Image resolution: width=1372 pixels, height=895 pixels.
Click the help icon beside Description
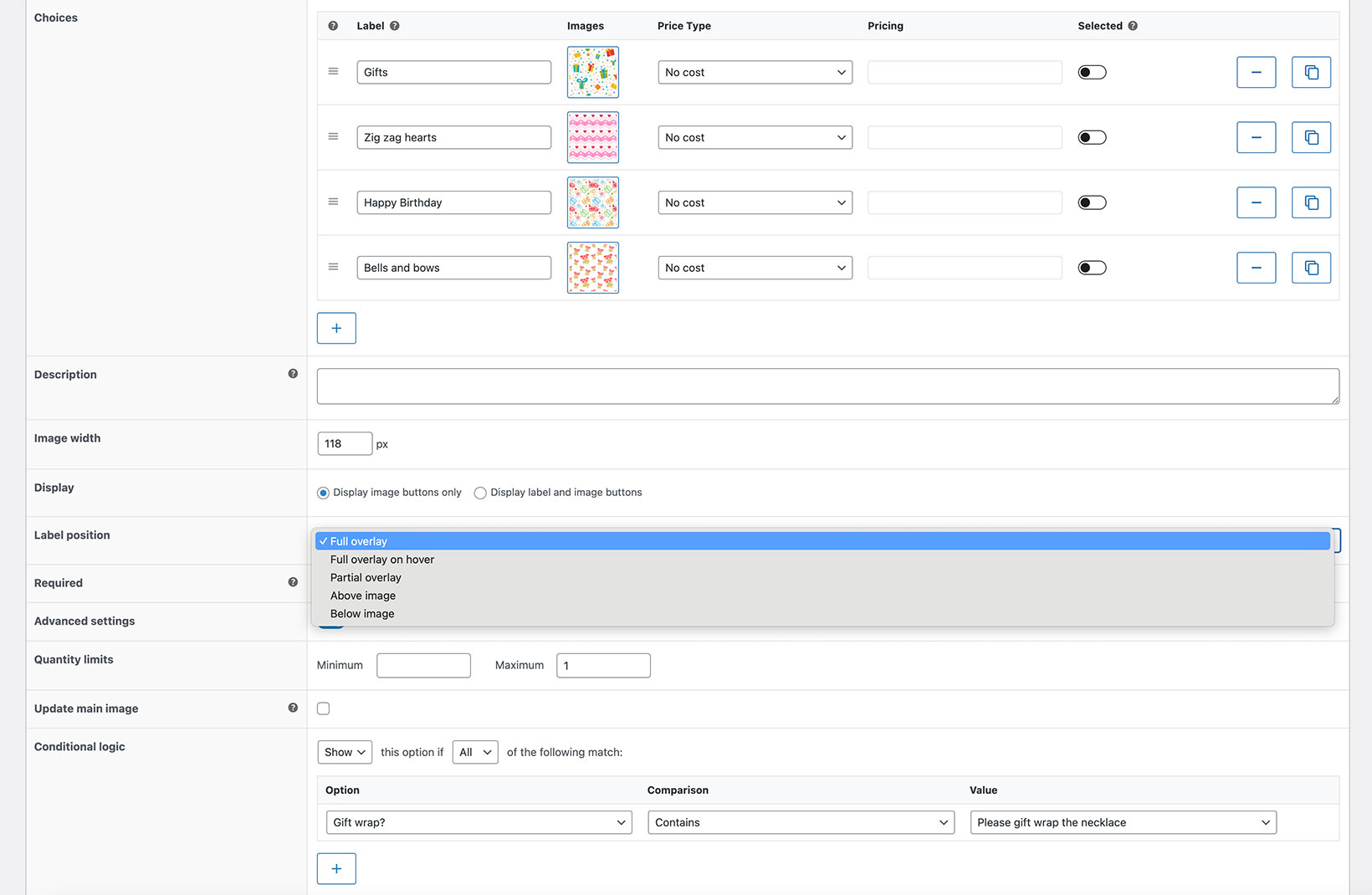pos(293,374)
